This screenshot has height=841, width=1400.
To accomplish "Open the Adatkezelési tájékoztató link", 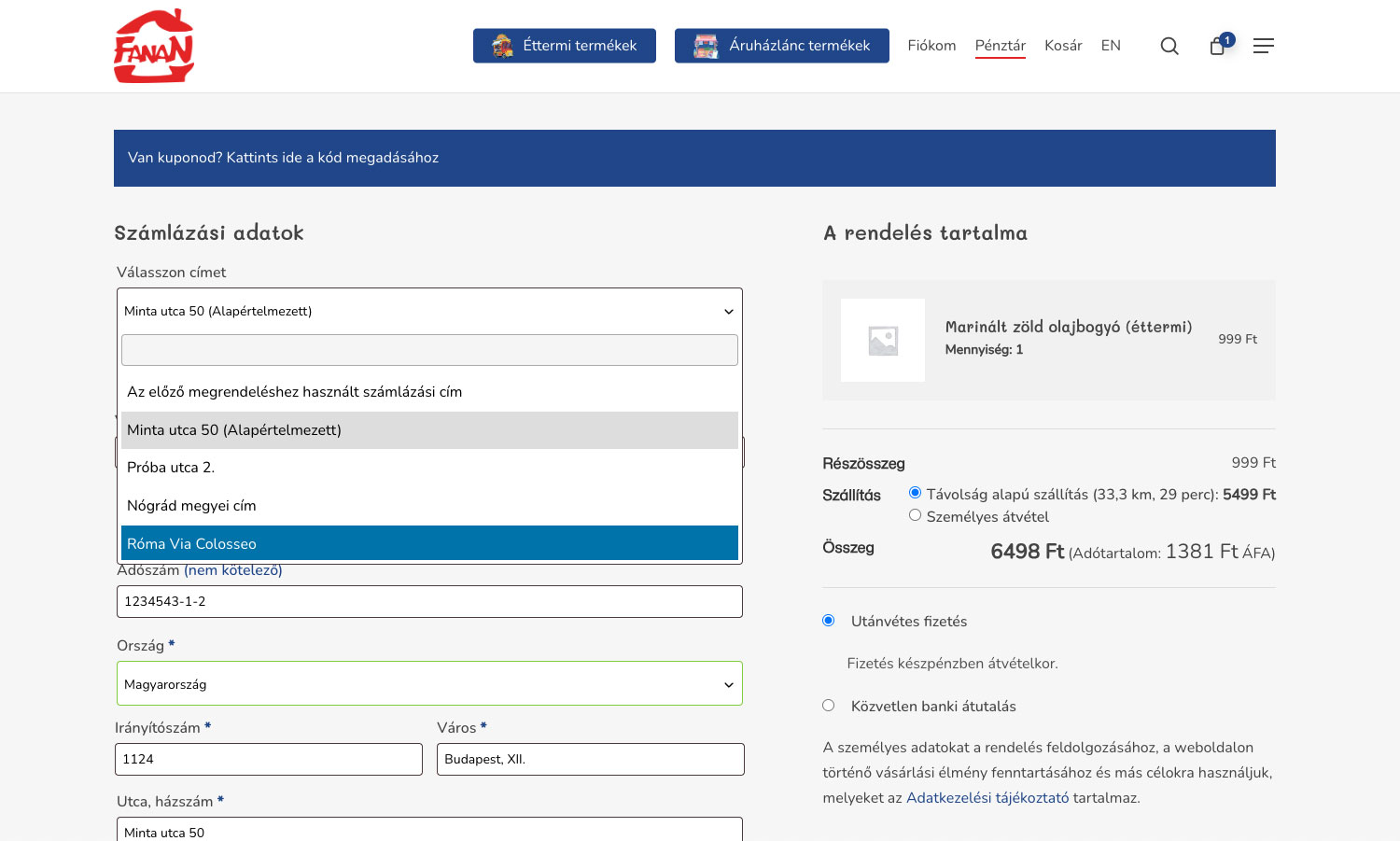I will click(x=987, y=798).
